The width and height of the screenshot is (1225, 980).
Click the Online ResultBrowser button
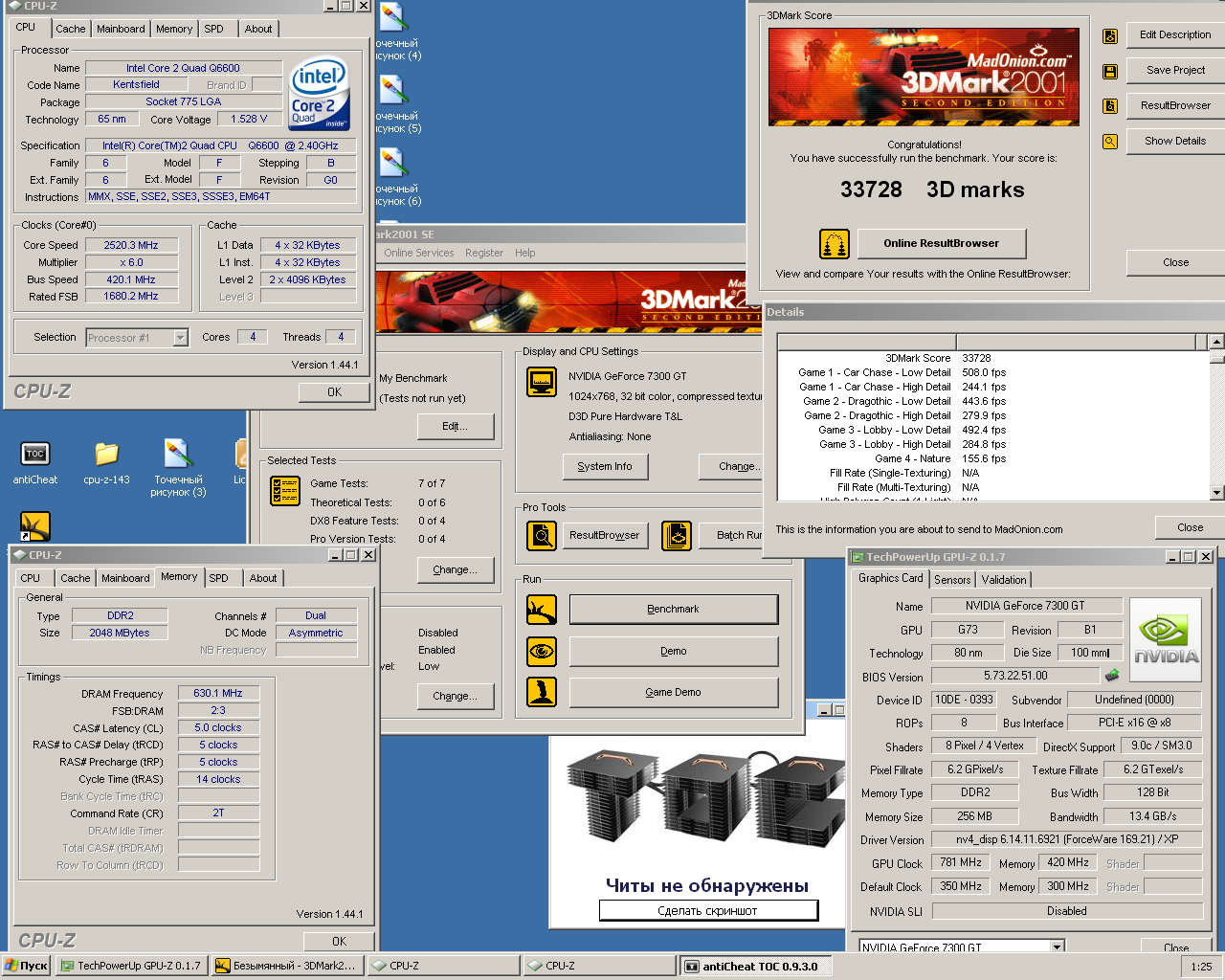(x=942, y=244)
